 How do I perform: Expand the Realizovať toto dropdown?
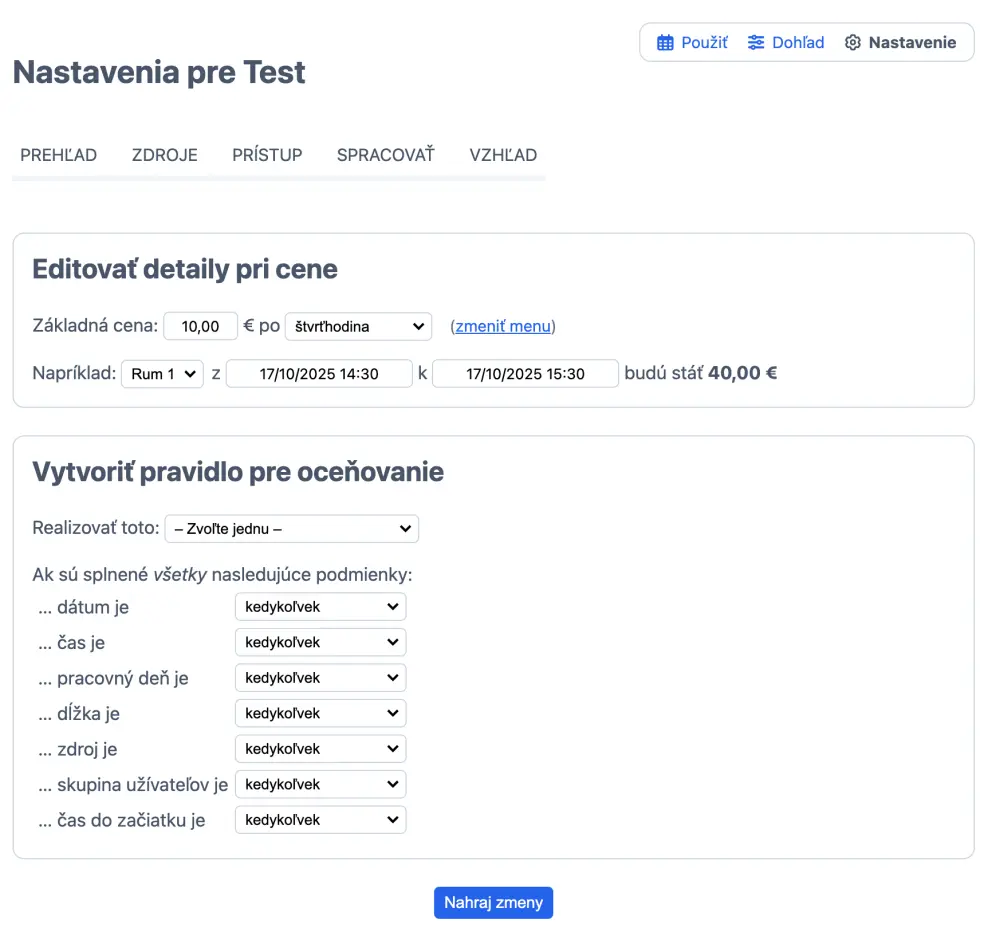point(291,529)
